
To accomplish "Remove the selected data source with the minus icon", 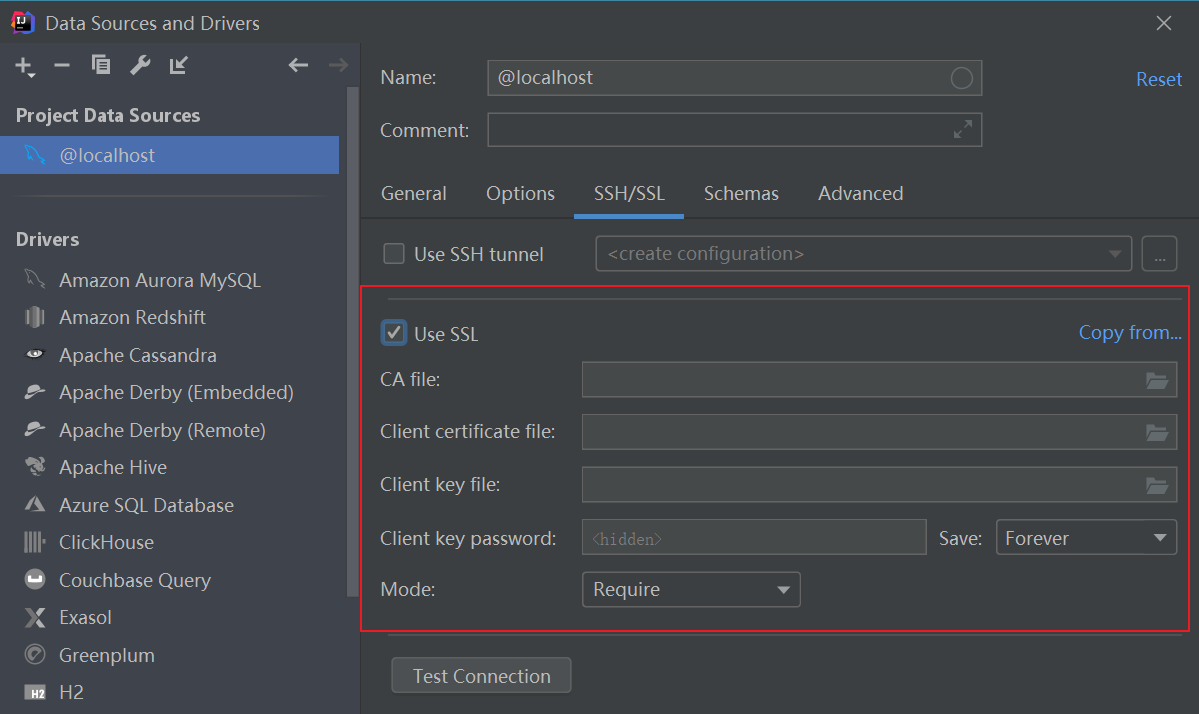I will click(62, 66).
